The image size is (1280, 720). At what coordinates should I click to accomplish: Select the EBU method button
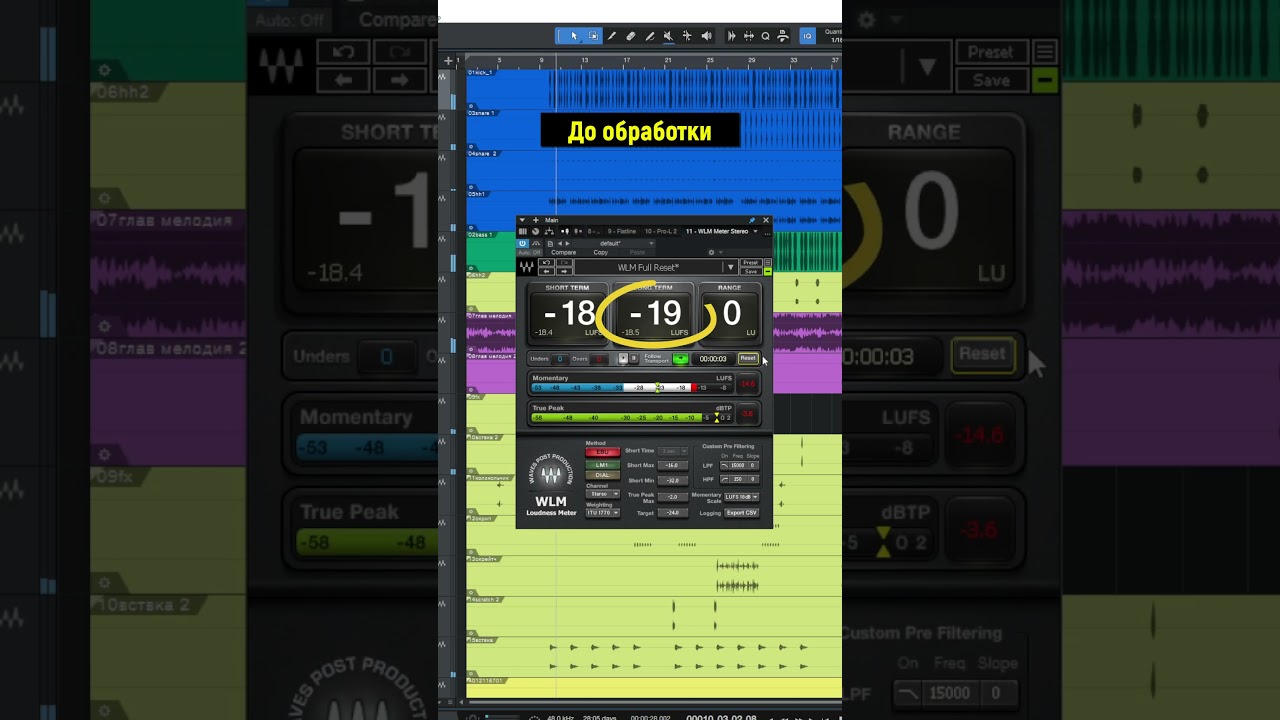point(603,452)
